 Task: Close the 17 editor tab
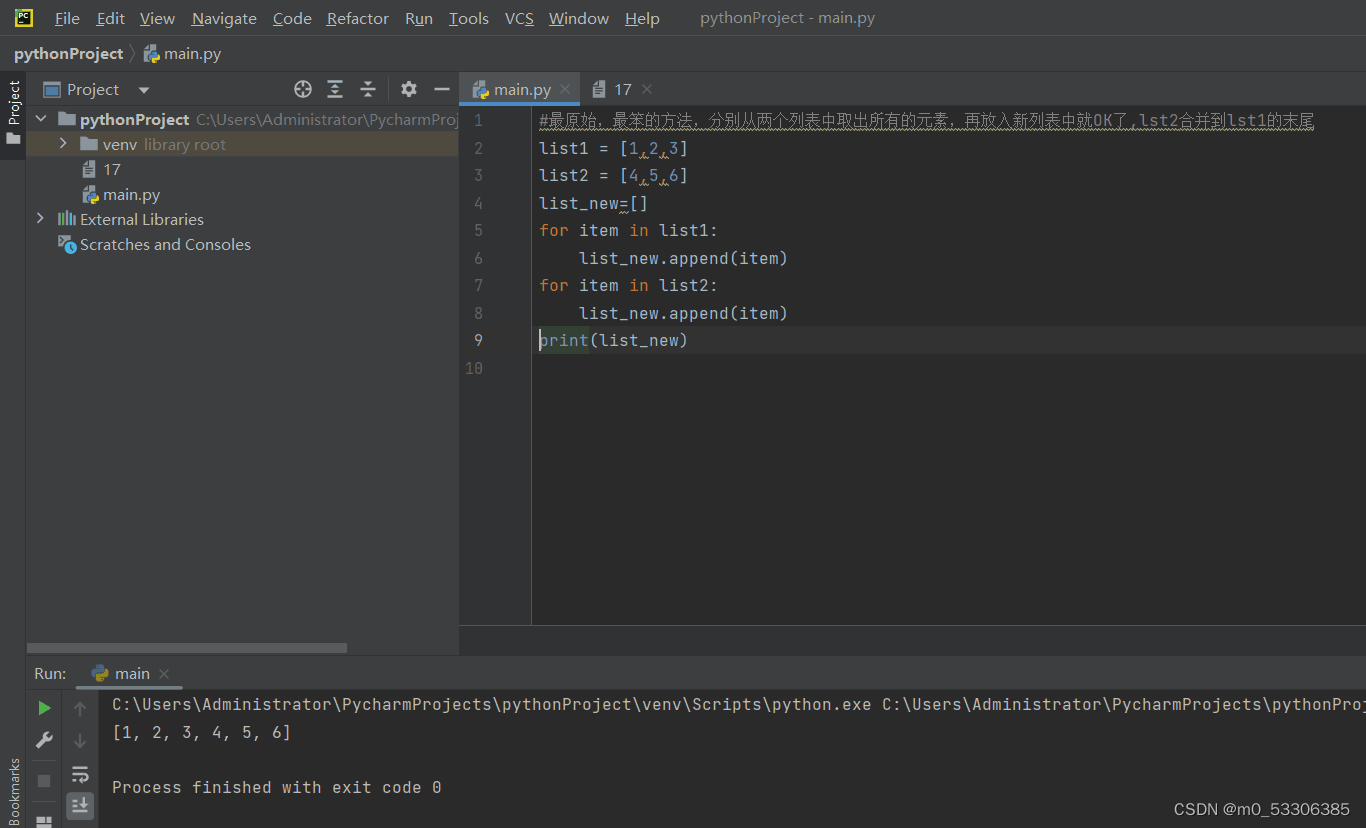(647, 89)
